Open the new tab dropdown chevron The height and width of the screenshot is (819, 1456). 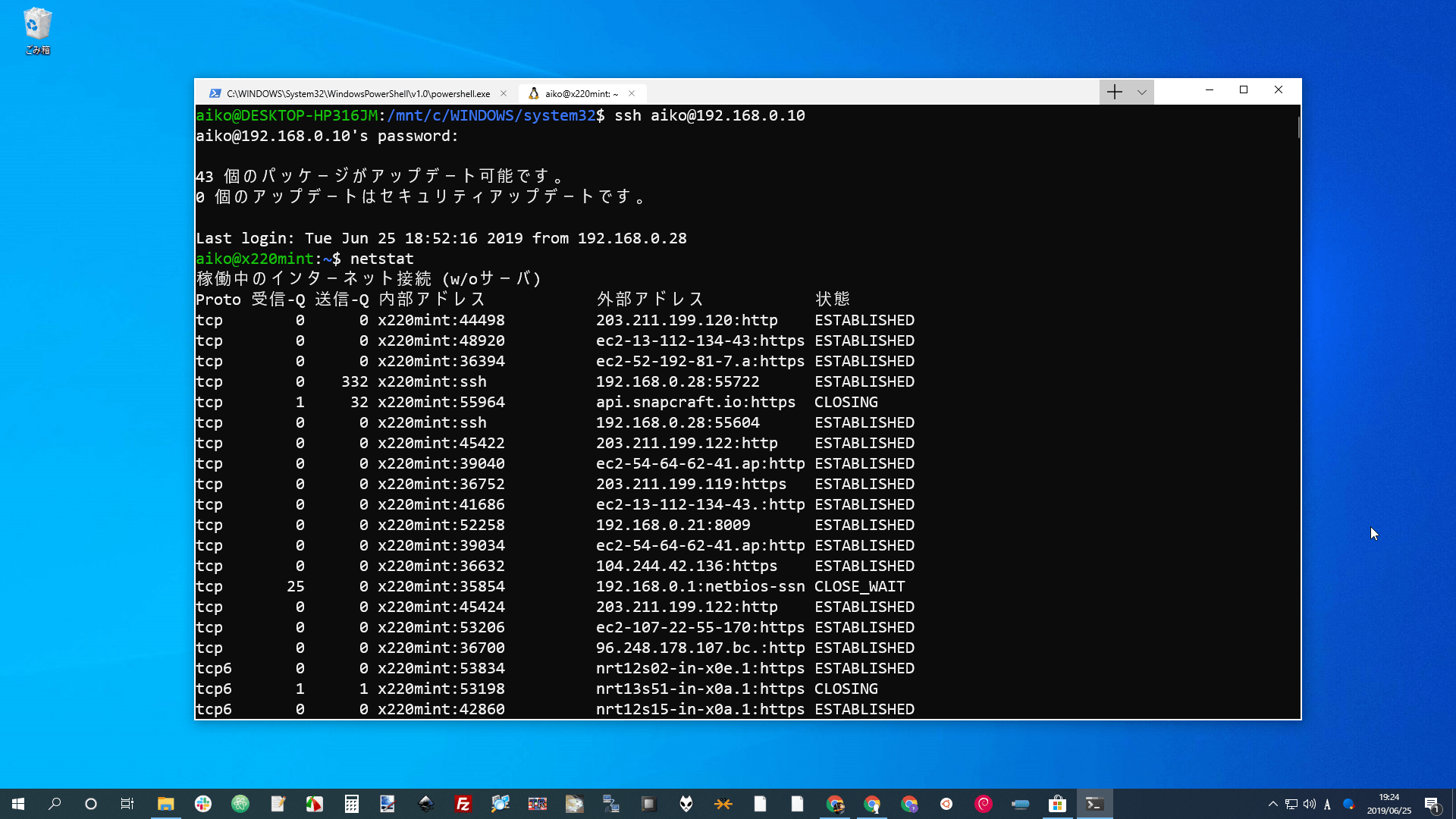pos(1141,93)
